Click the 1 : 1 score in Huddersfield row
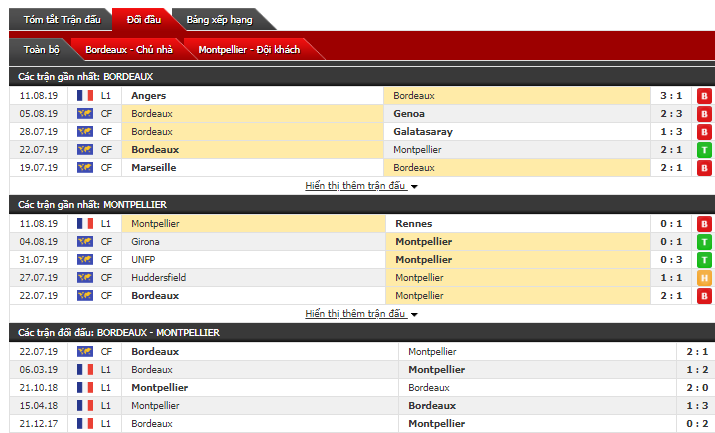 [671, 278]
